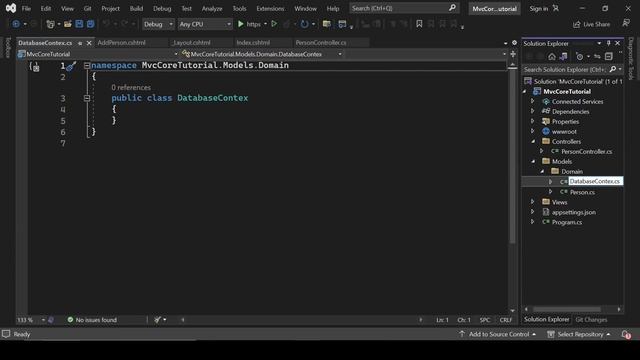The image size is (640, 360).
Task: Click the Open File folder toolbar icon
Action: 68,24
